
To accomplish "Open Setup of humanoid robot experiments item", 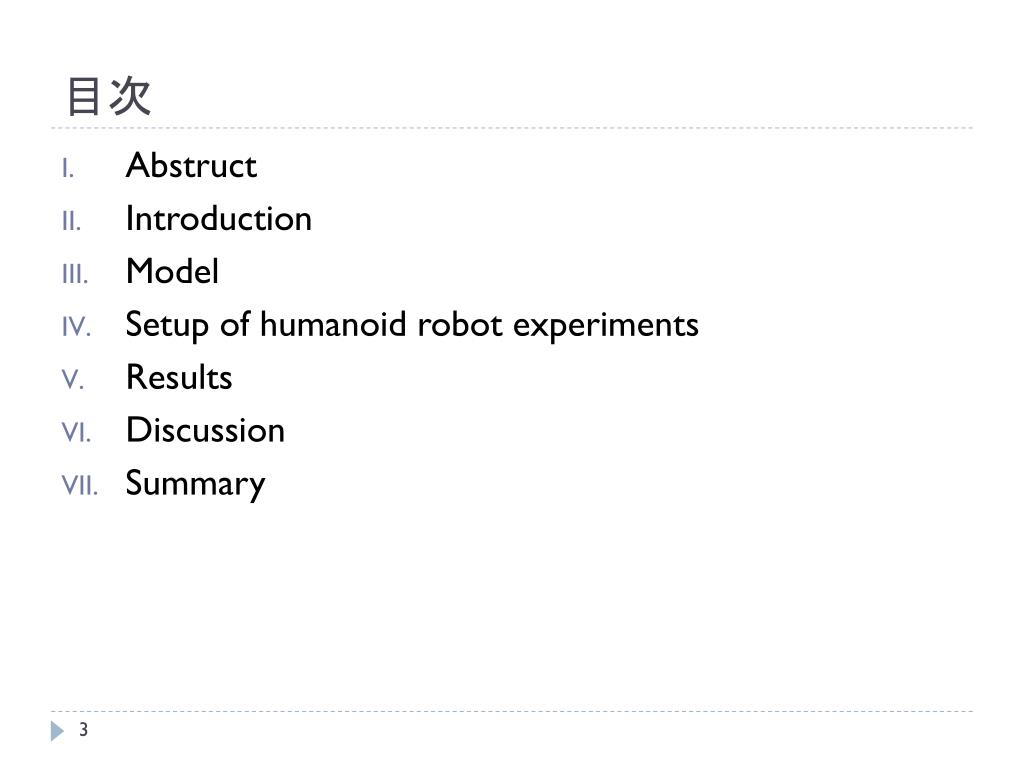I will click(x=412, y=325).
